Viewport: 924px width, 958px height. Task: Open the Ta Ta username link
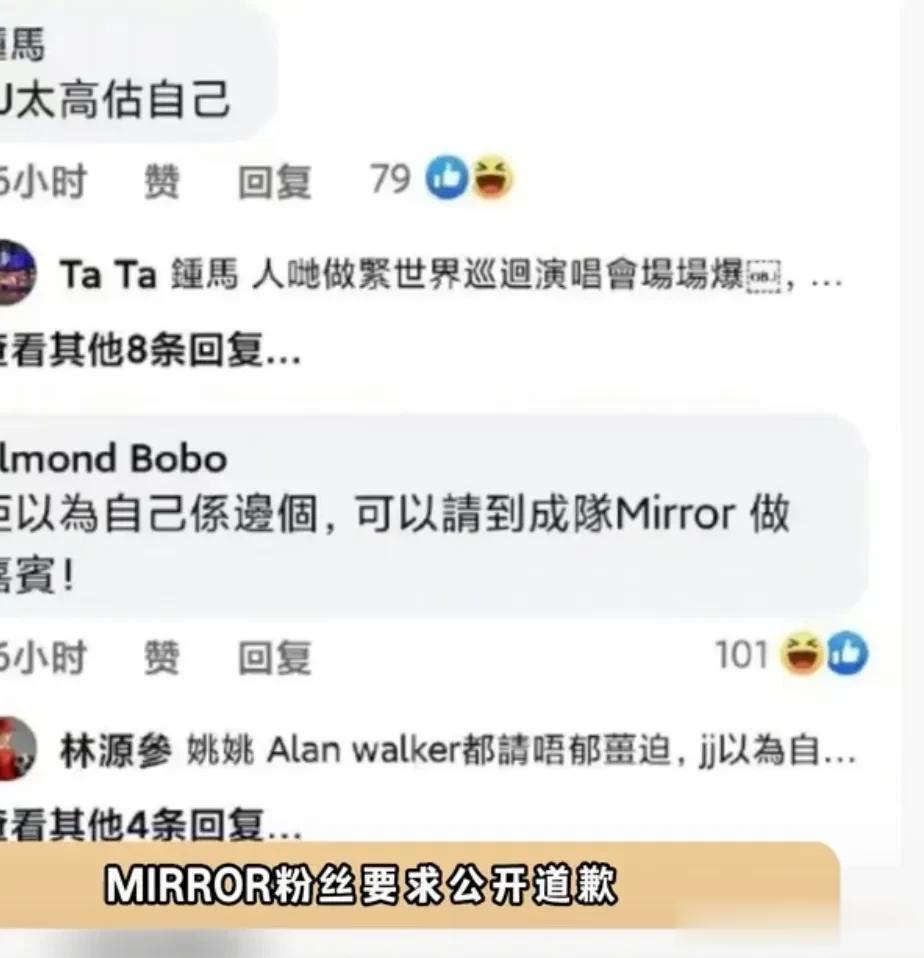coord(108,274)
